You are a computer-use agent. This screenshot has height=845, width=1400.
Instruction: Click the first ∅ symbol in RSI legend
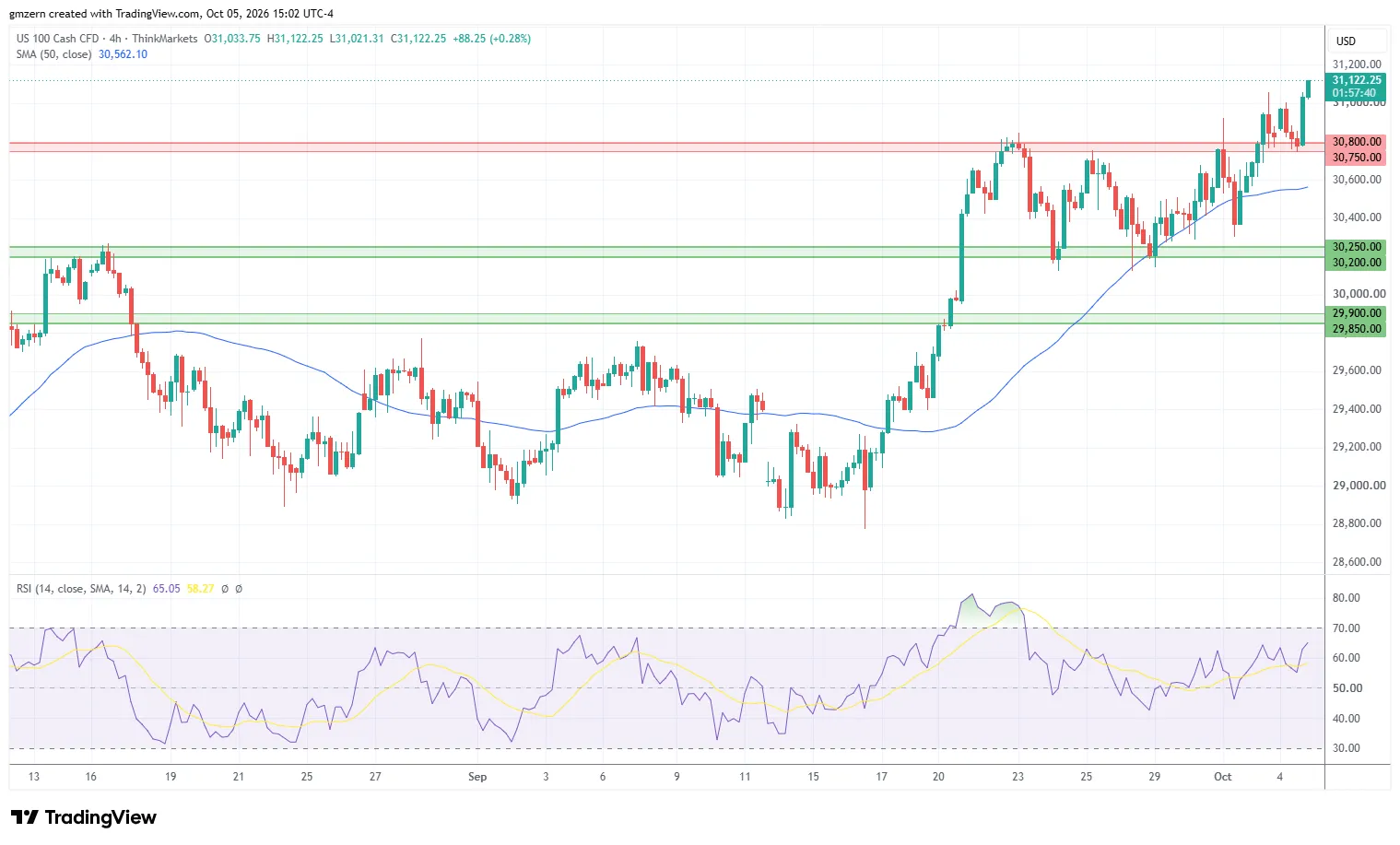click(225, 589)
